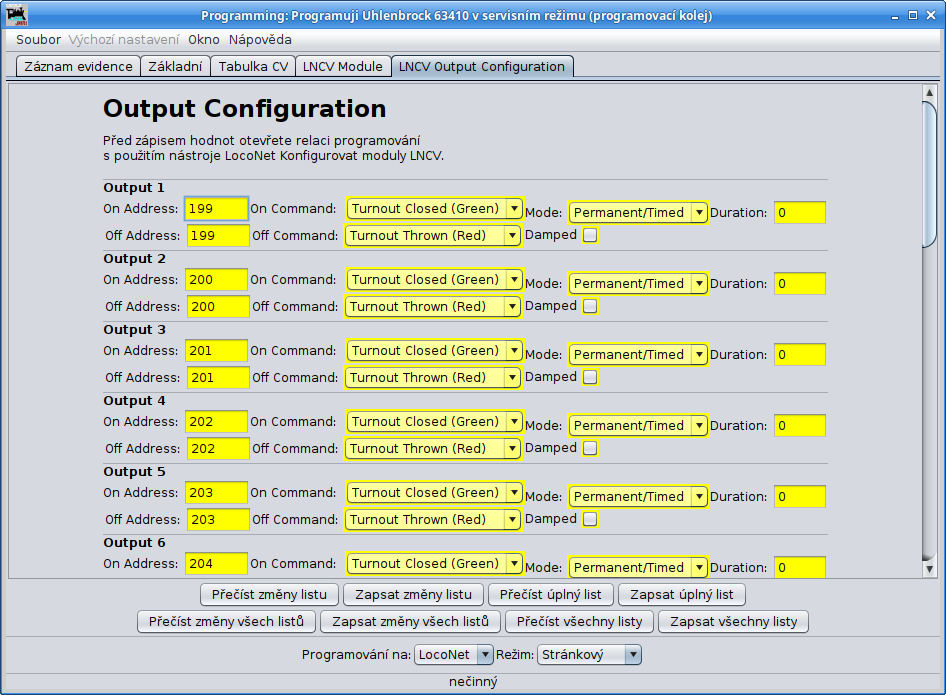
Task: Check the Damped box under Output 5
Action: (590, 519)
